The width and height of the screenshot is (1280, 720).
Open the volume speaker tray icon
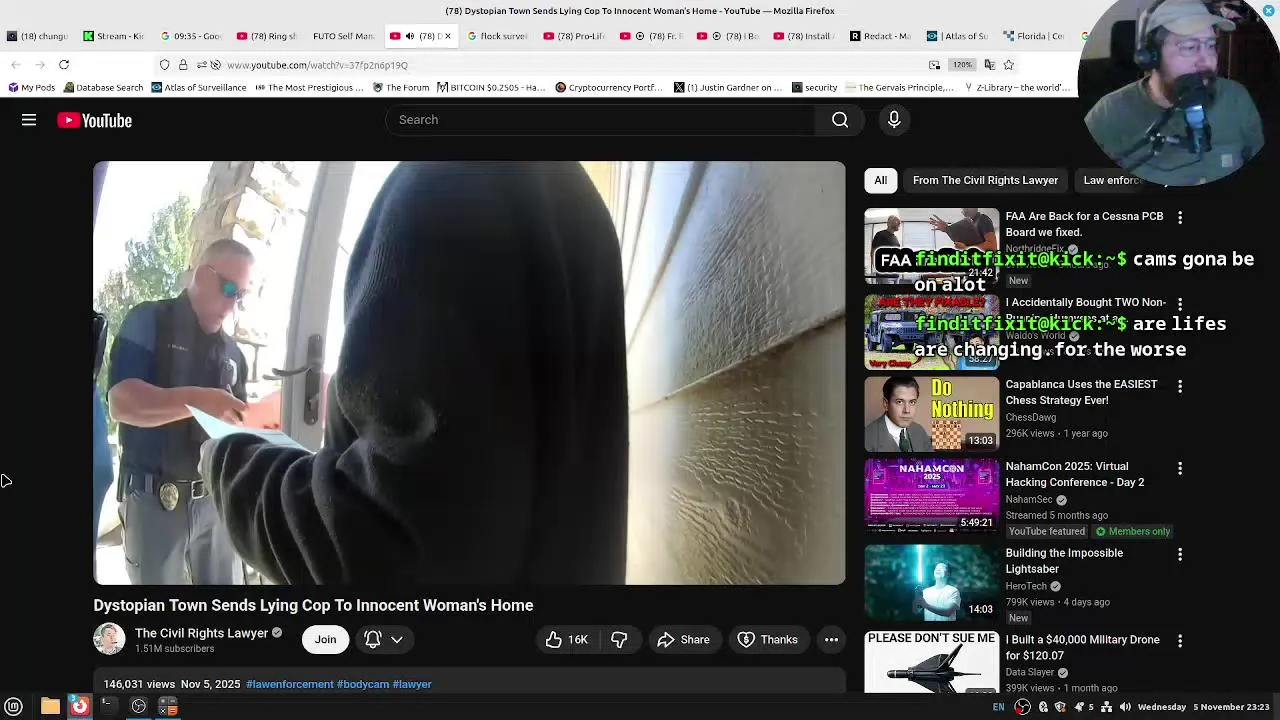(x=1125, y=707)
